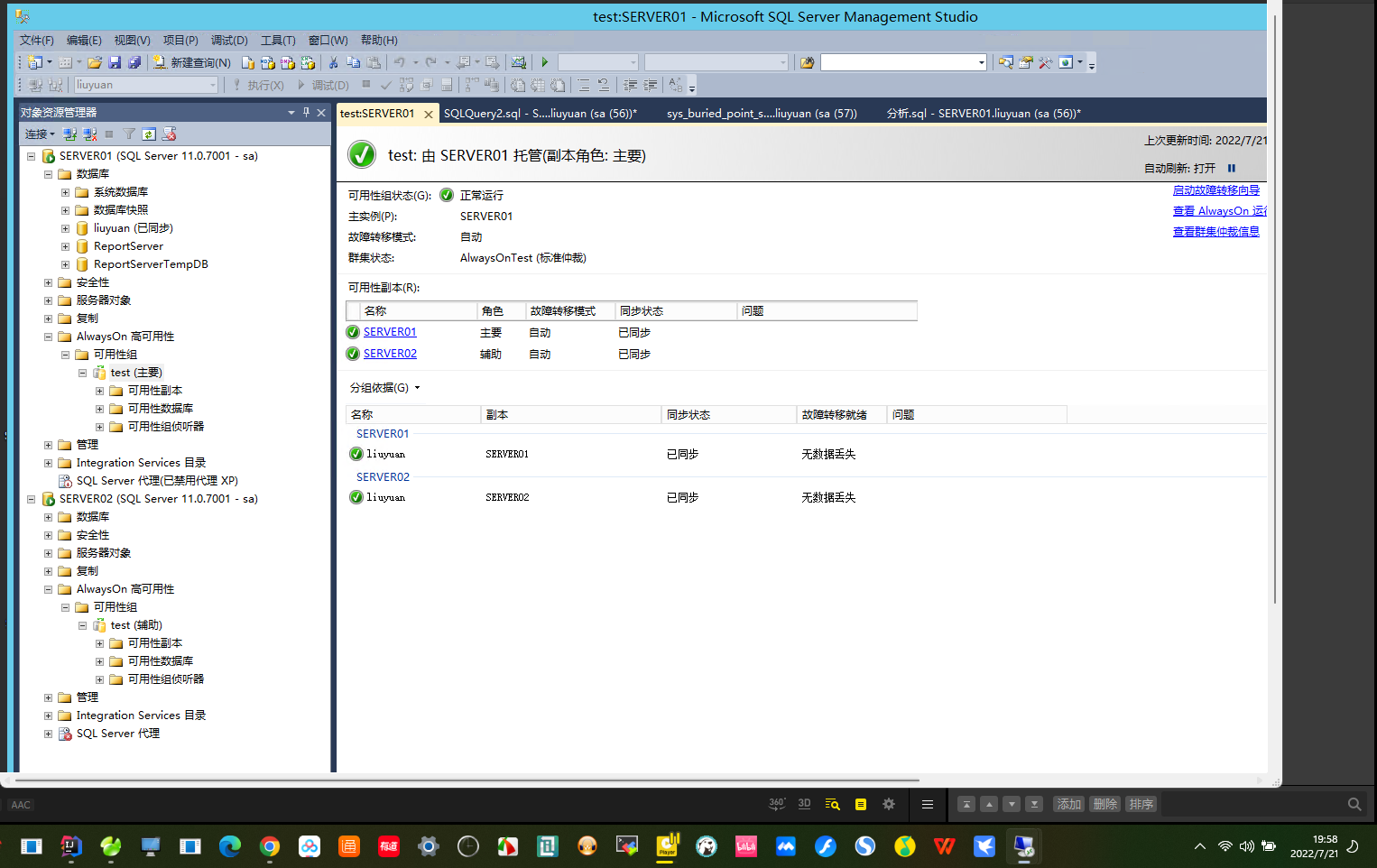This screenshot has height=868, width=1377.
Task: Click the WPS Office taskbar icon
Action: [945, 846]
